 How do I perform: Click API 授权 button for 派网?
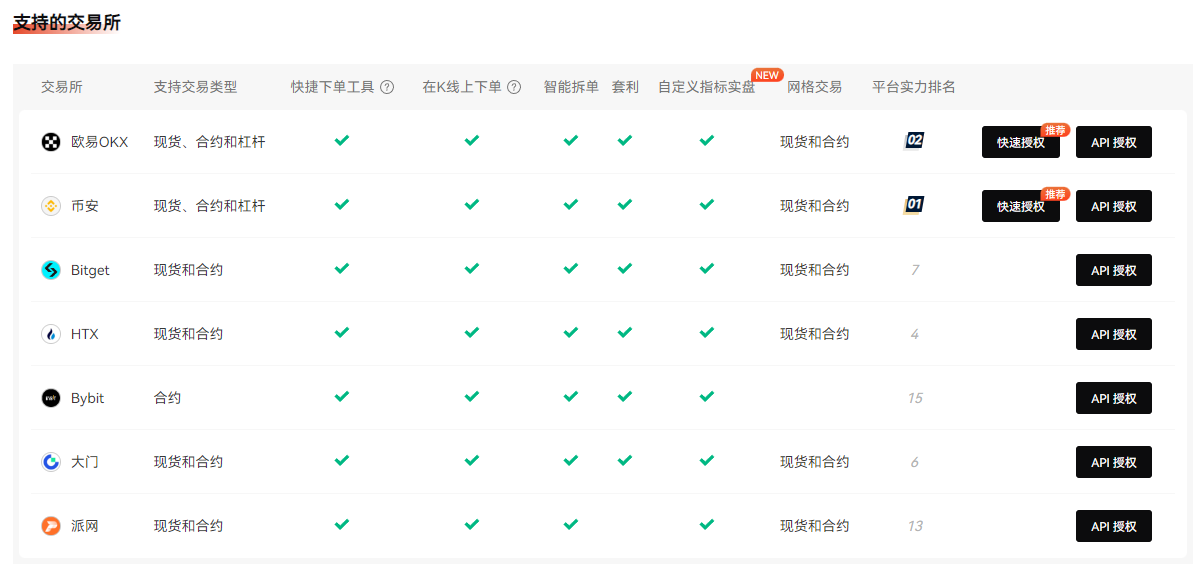click(x=1113, y=526)
